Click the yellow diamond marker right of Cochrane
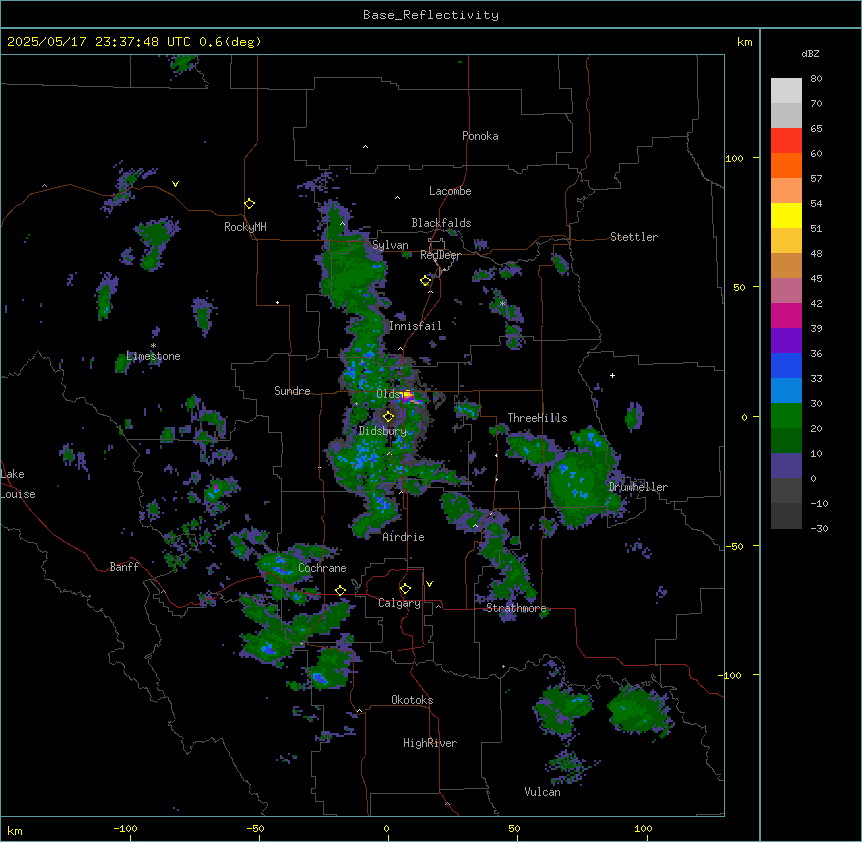 point(340,590)
